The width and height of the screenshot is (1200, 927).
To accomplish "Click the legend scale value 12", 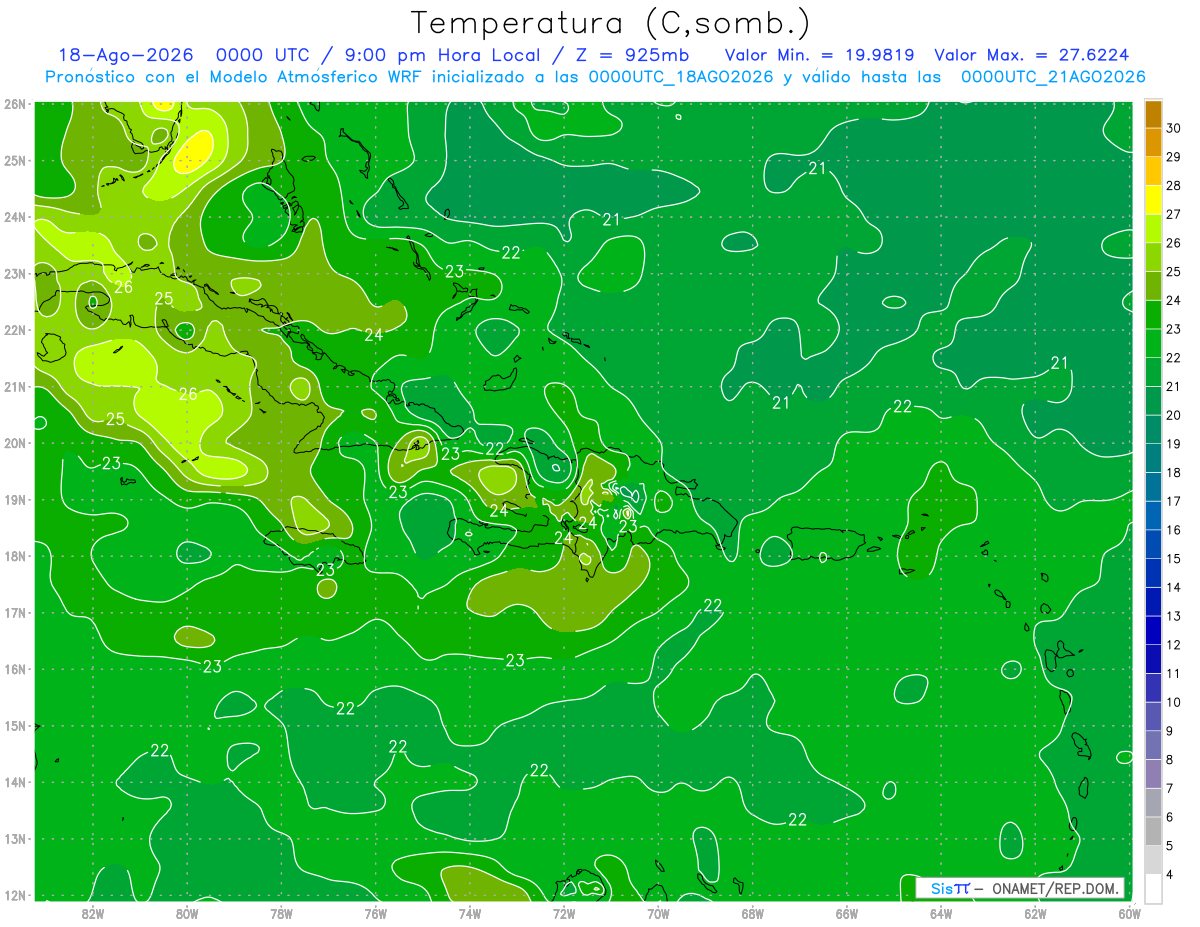I will coord(1174,644).
